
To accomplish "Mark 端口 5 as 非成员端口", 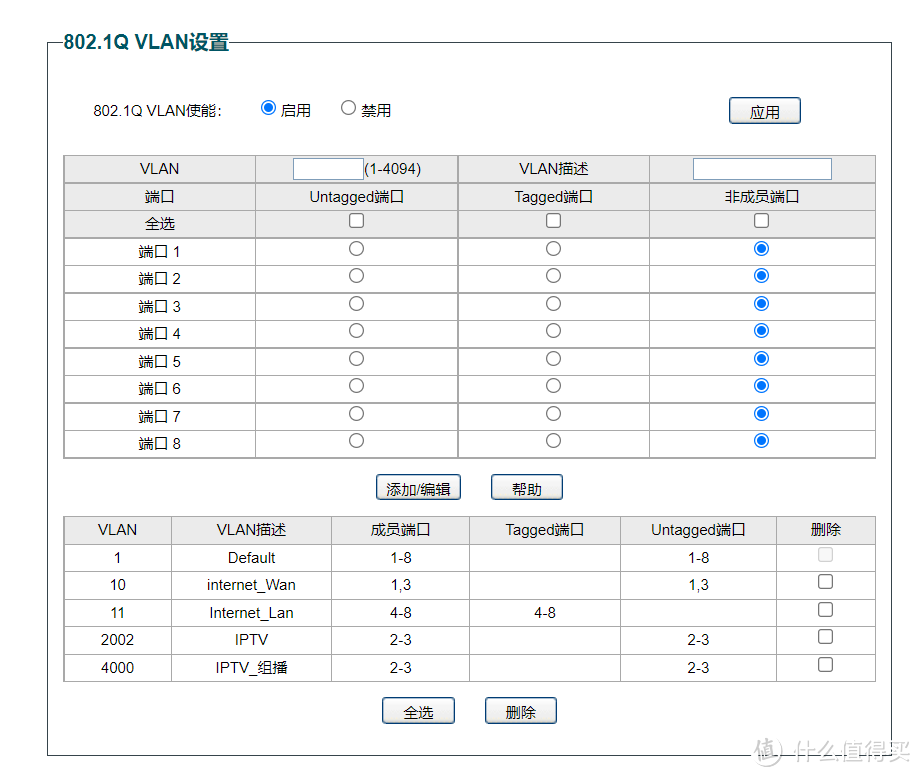I will pos(760,358).
